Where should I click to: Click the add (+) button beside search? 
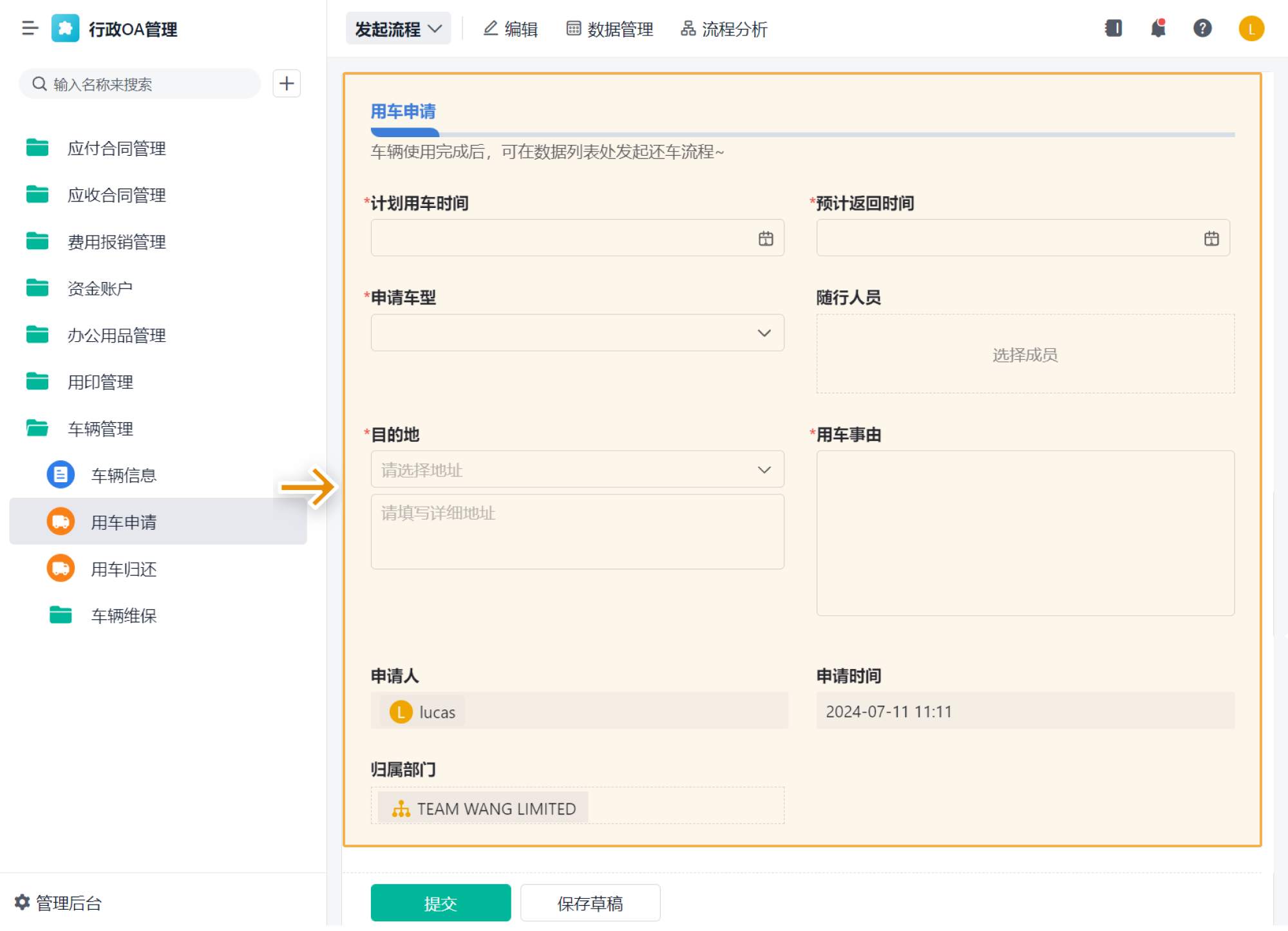[x=287, y=83]
